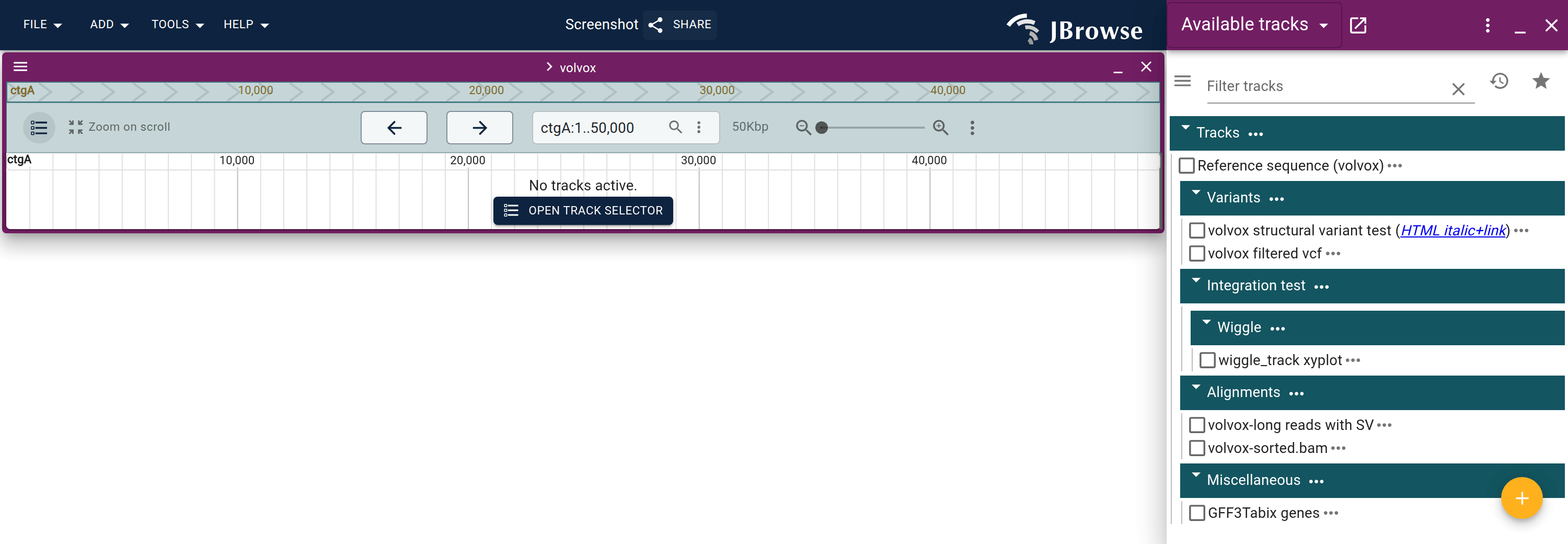The image size is (1568, 544).
Task: Open Integration test category options dots
Action: (x=1321, y=287)
